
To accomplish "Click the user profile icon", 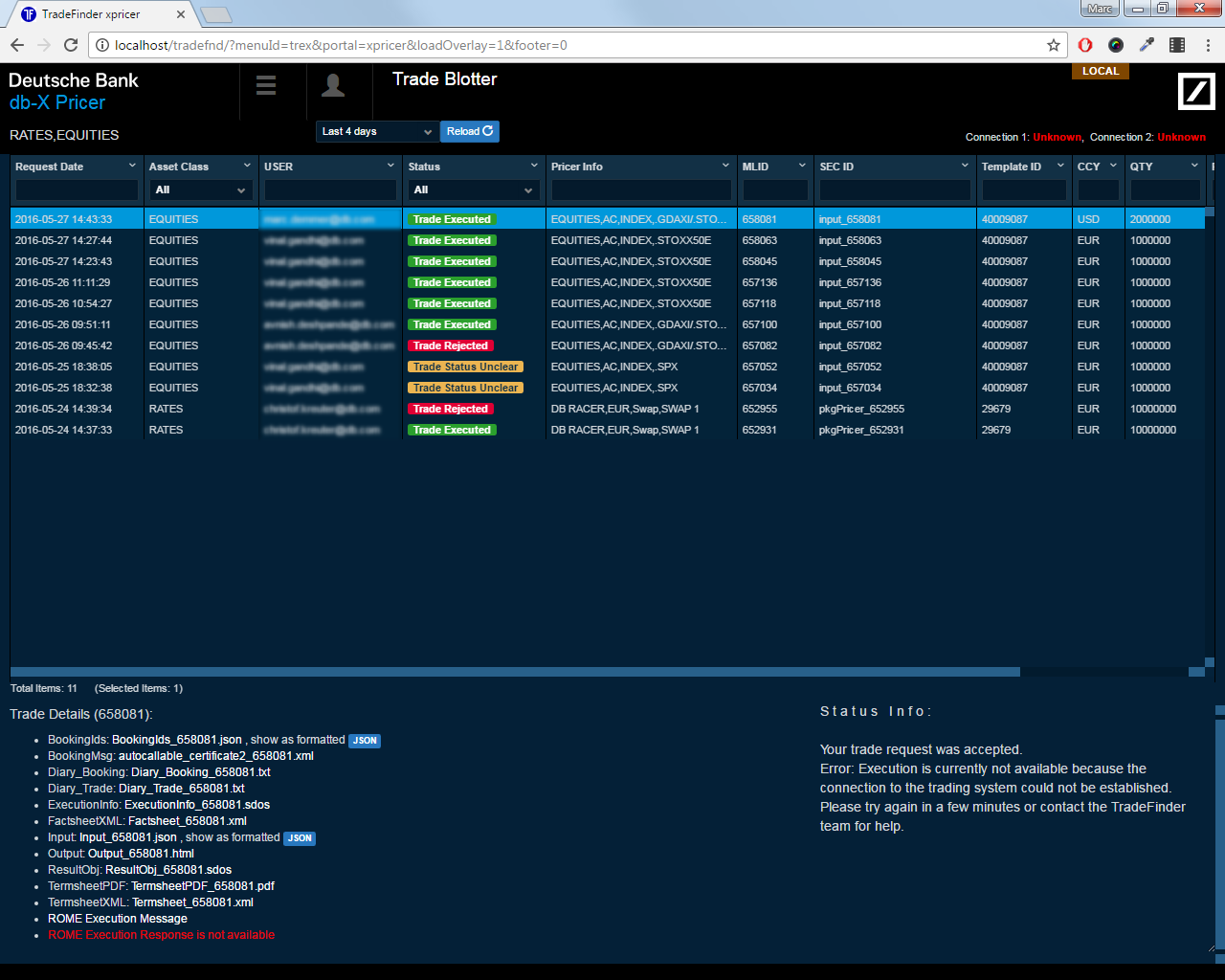I will coord(333,85).
